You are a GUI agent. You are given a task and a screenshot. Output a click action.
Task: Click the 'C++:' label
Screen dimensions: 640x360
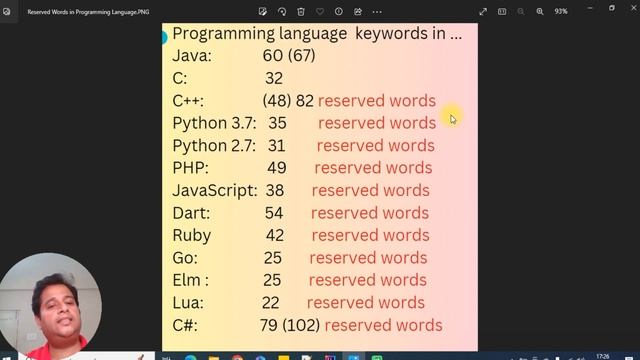coord(188,101)
